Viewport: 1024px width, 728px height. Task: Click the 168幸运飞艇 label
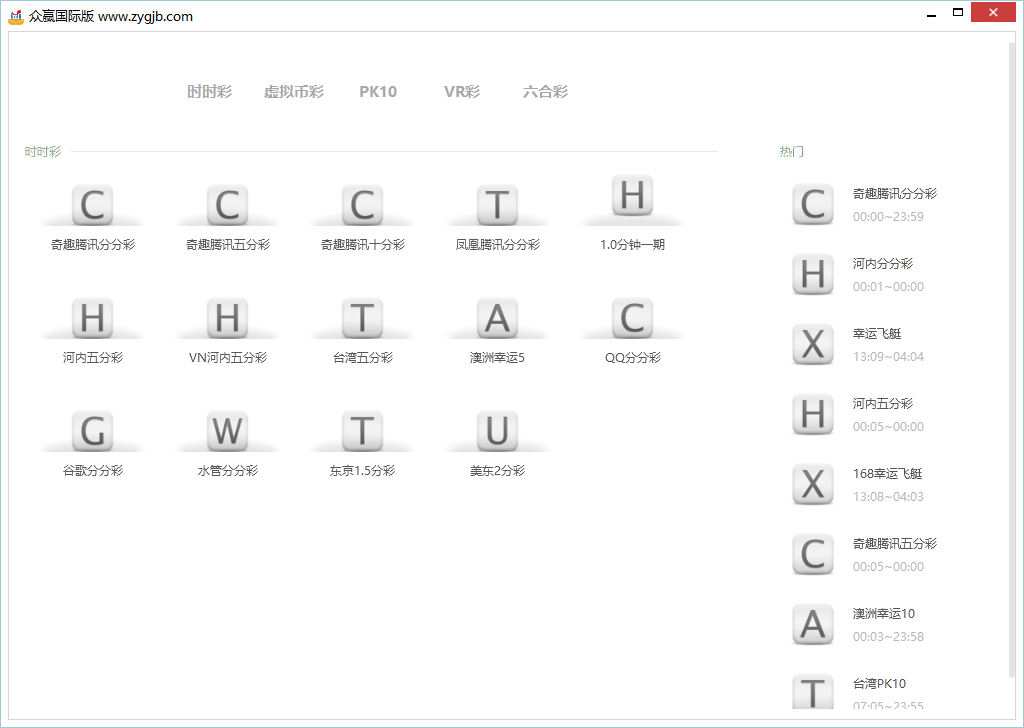[x=888, y=473]
